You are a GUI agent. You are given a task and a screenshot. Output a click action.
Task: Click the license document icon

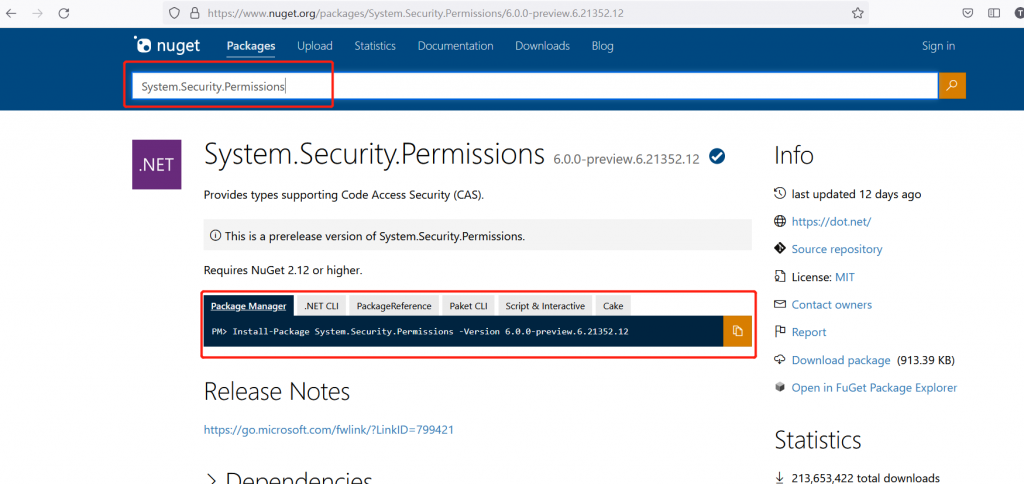(780, 277)
